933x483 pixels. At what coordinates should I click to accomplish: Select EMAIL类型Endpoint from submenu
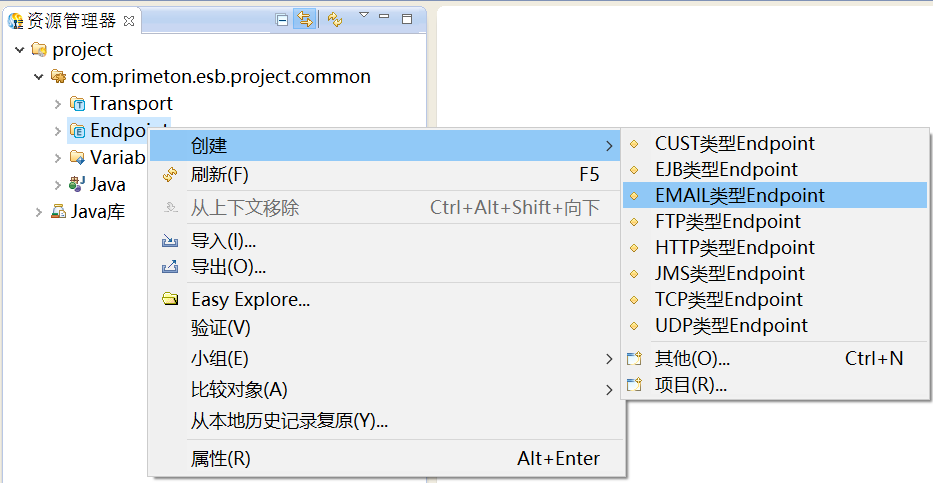click(740, 195)
